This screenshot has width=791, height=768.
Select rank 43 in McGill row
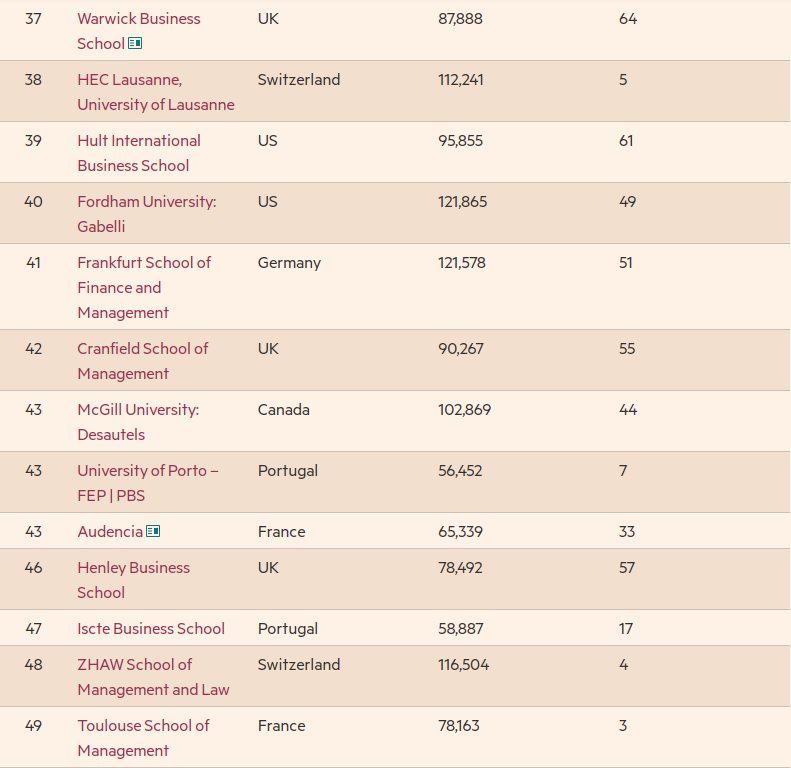point(33,410)
